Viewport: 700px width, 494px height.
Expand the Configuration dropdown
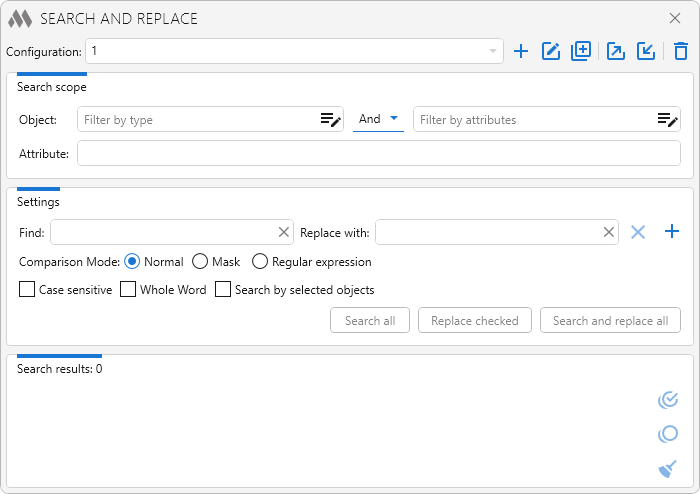(x=492, y=51)
